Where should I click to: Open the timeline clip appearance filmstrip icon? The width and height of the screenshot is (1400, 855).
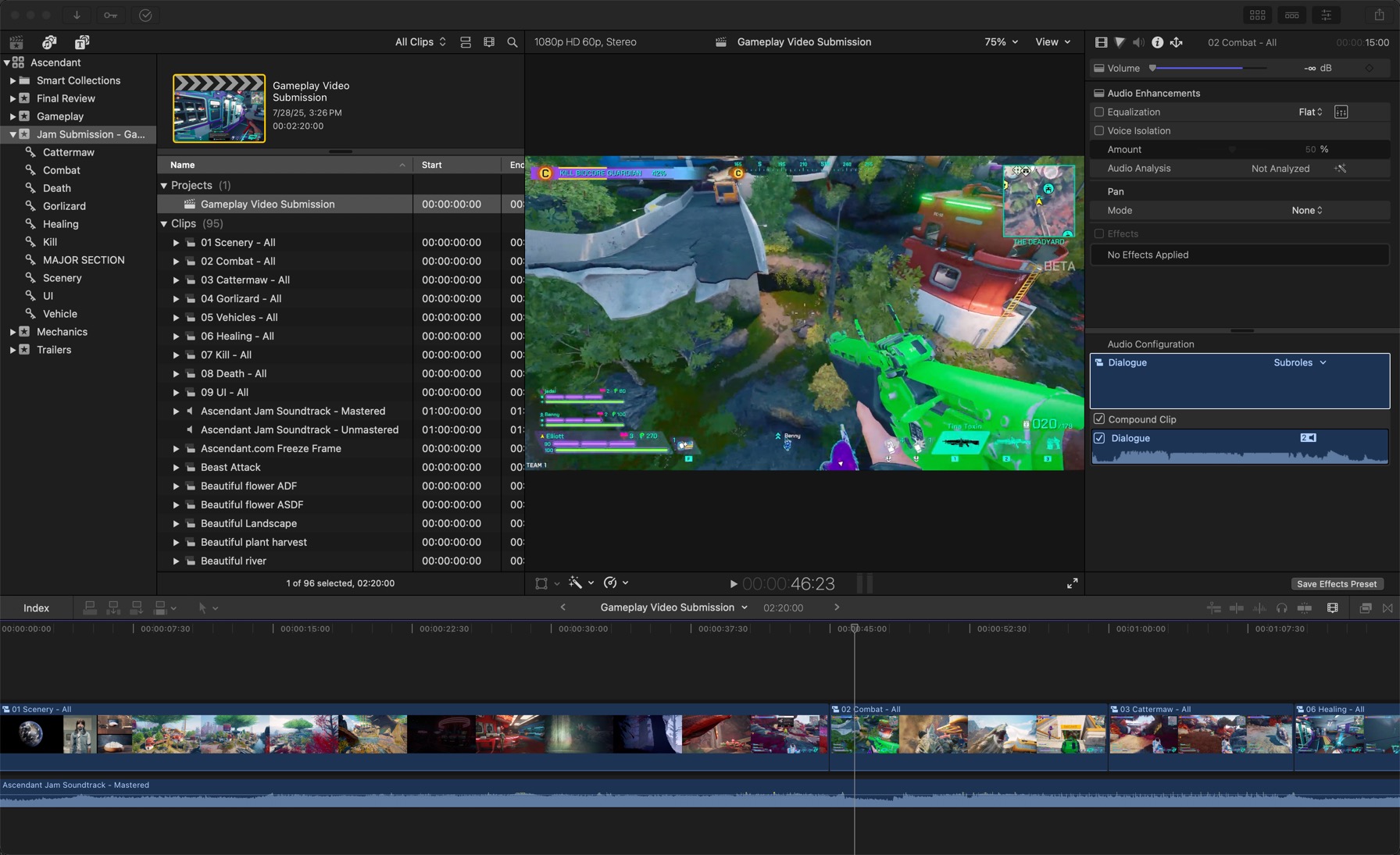(1333, 607)
